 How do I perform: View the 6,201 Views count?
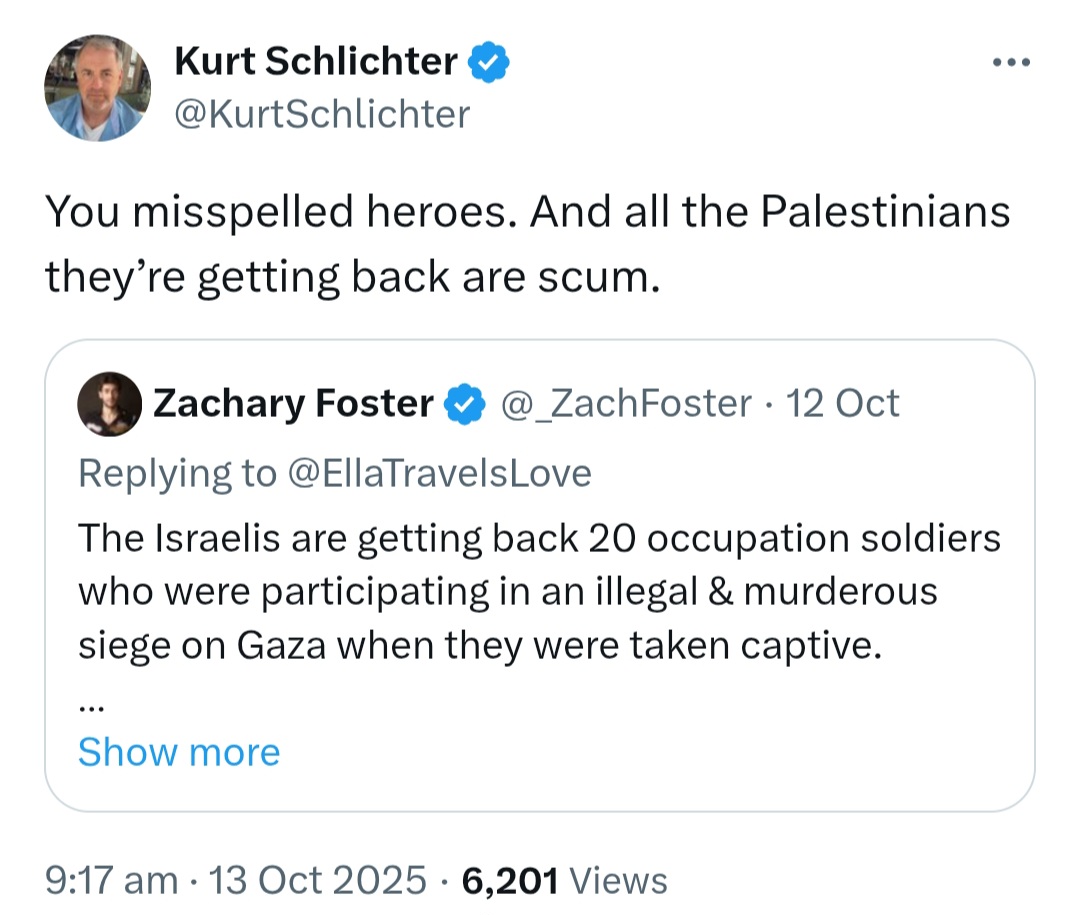coord(509,881)
